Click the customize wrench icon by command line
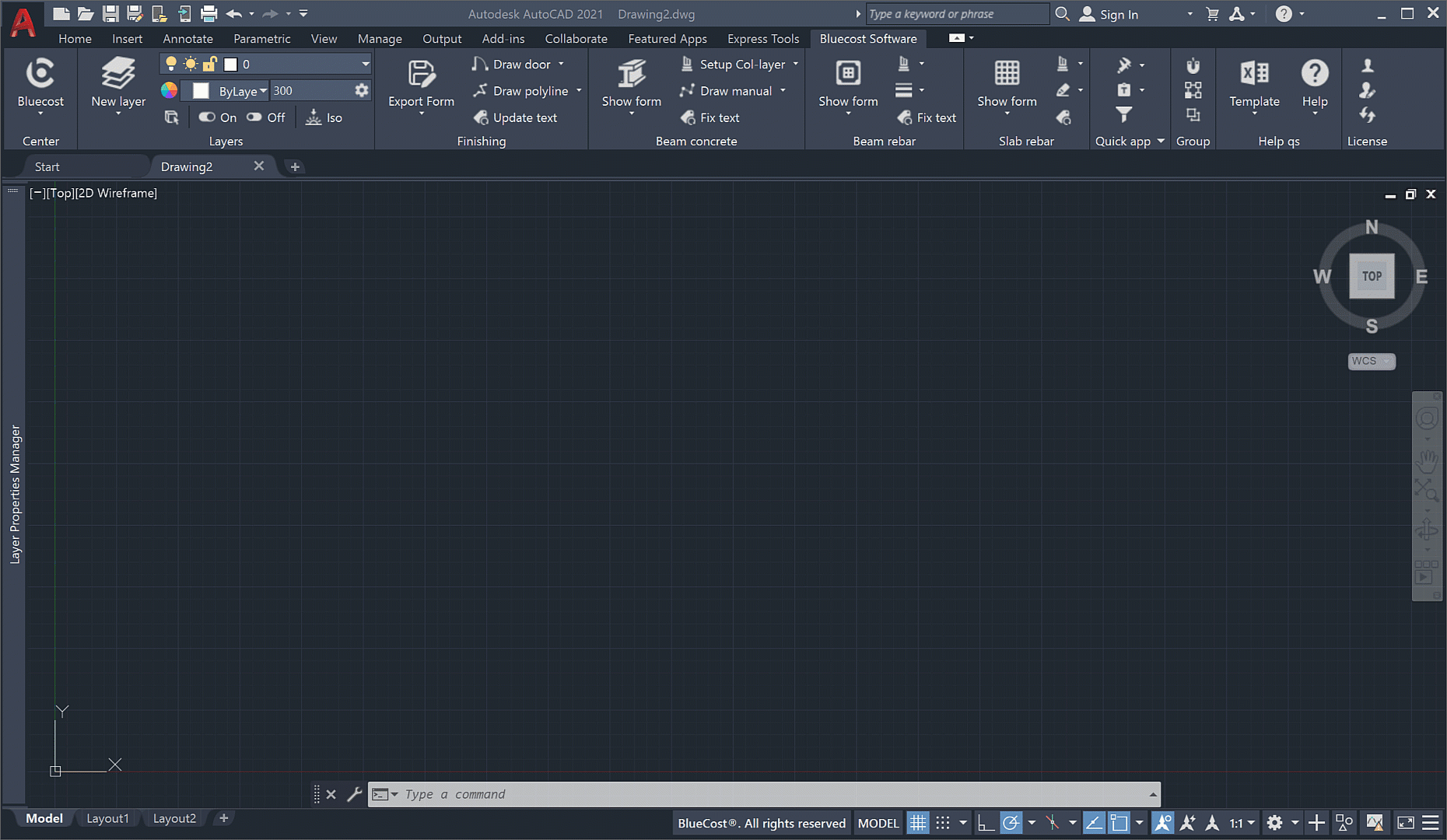The width and height of the screenshot is (1447, 840). click(x=354, y=794)
